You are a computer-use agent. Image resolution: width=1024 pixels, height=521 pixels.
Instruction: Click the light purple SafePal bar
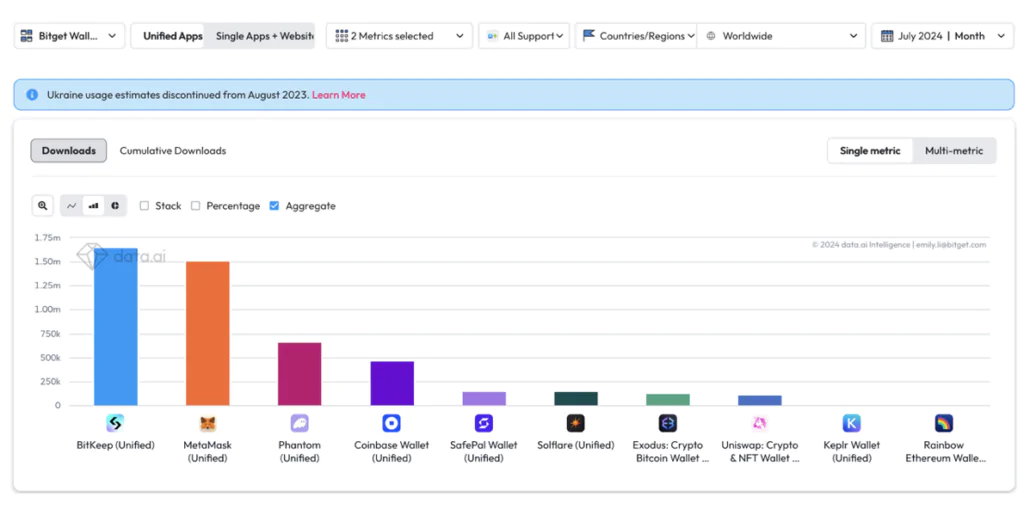(484, 399)
